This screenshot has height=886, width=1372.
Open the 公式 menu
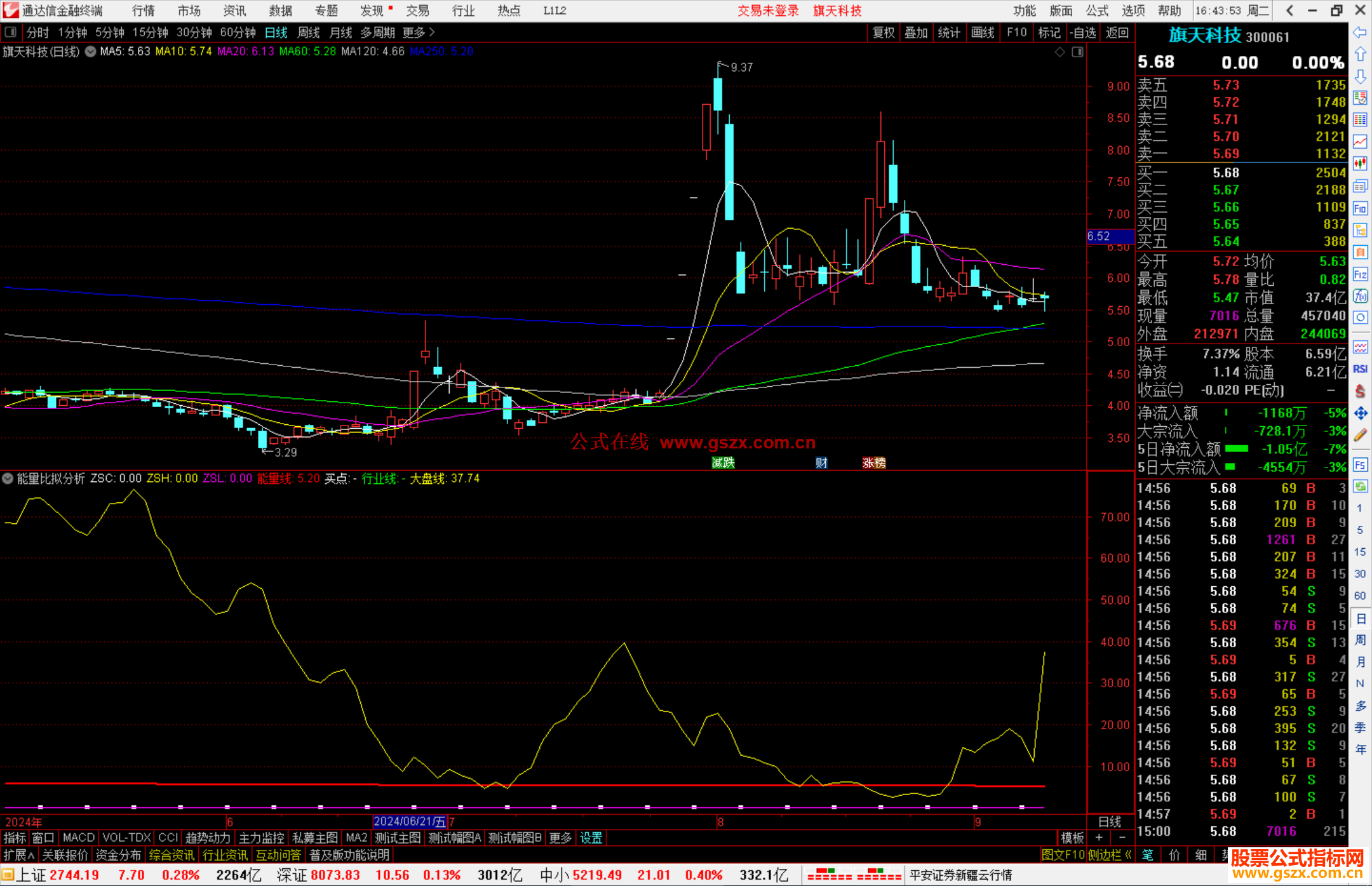[x=1097, y=11]
